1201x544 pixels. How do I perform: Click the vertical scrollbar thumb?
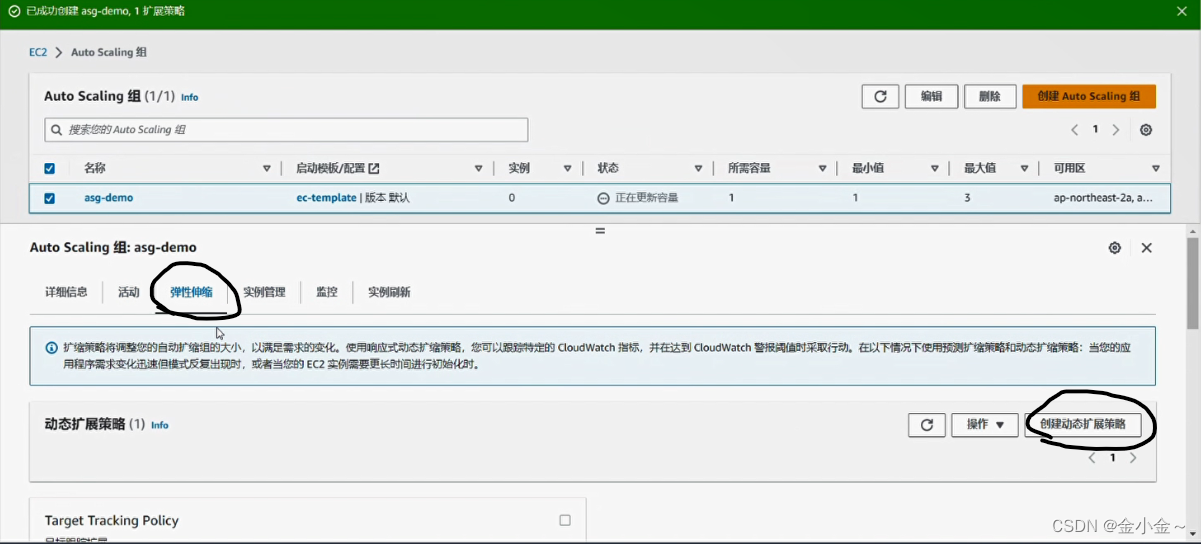click(x=1193, y=283)
